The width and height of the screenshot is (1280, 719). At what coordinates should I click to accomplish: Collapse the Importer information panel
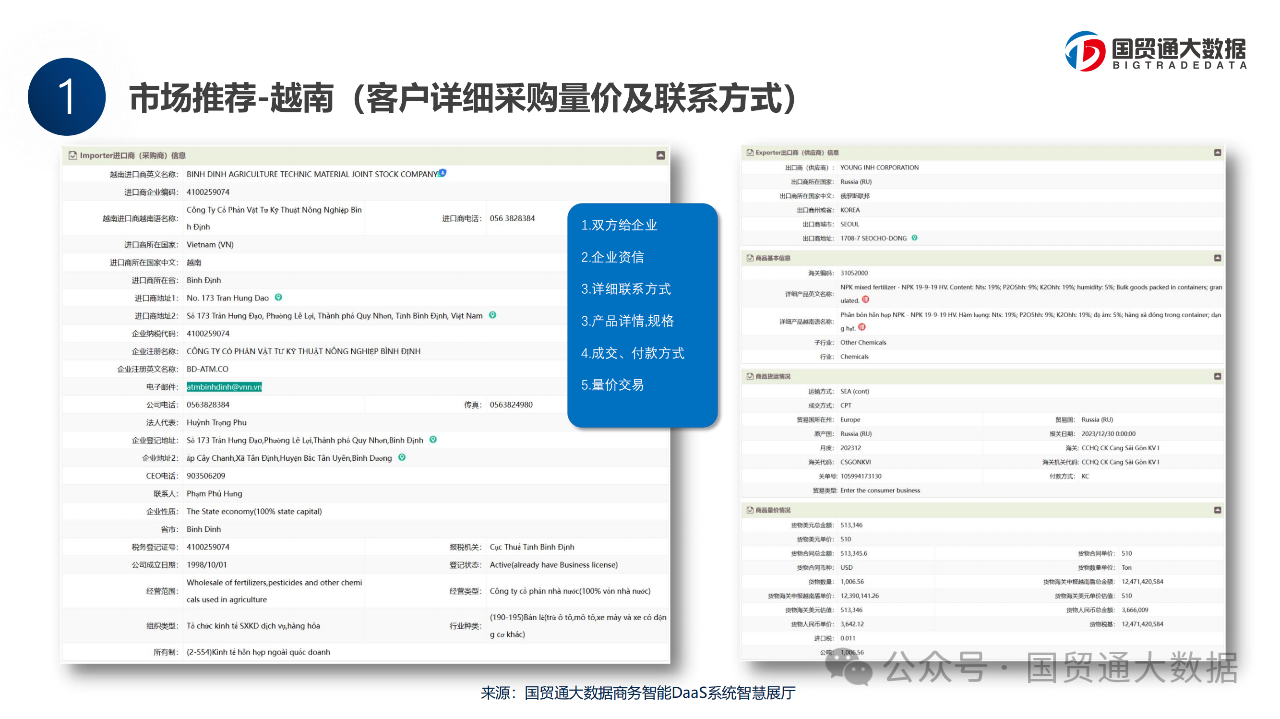pyautogui.click(x=660, y=156)
